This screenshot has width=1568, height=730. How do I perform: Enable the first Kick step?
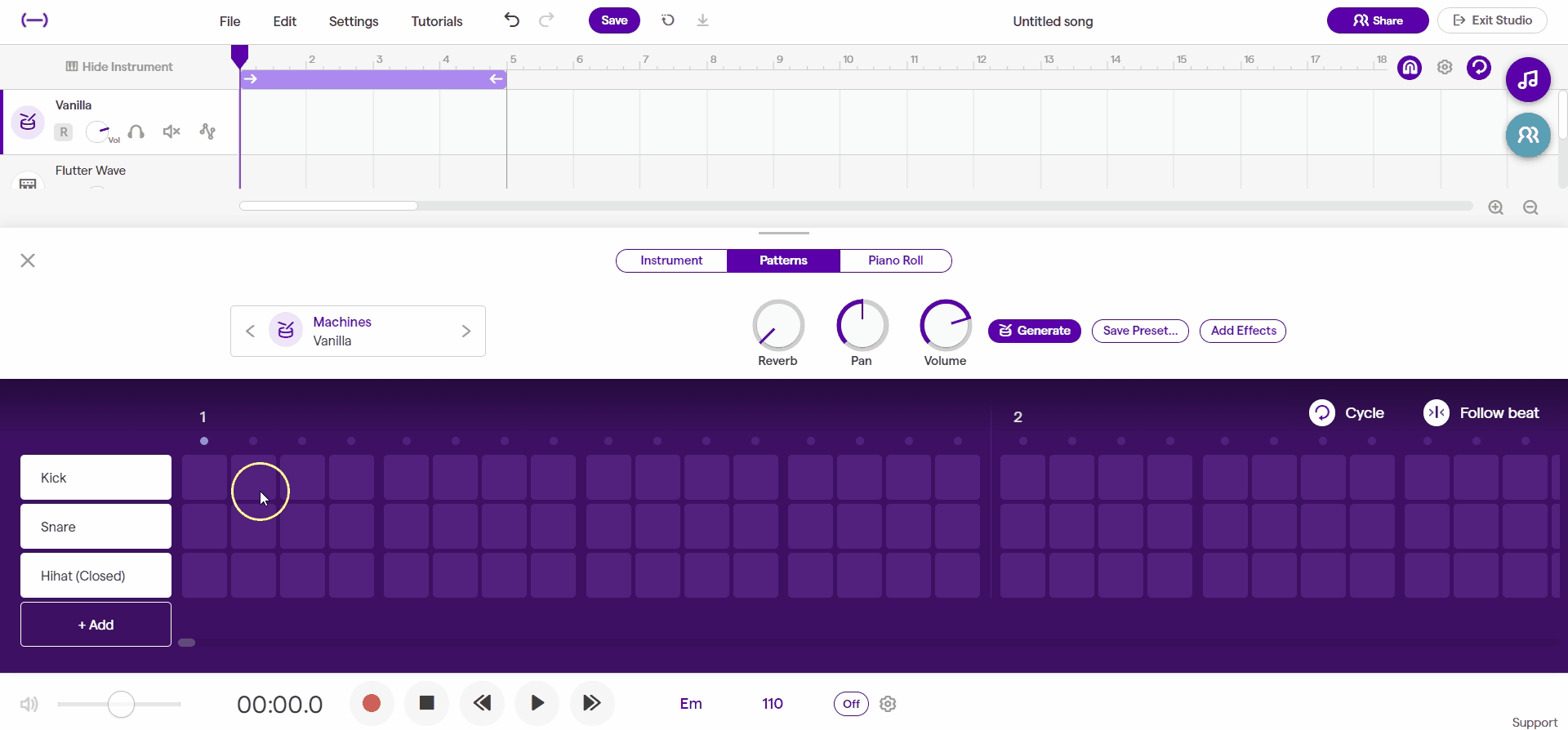click(x=204, y=478)
